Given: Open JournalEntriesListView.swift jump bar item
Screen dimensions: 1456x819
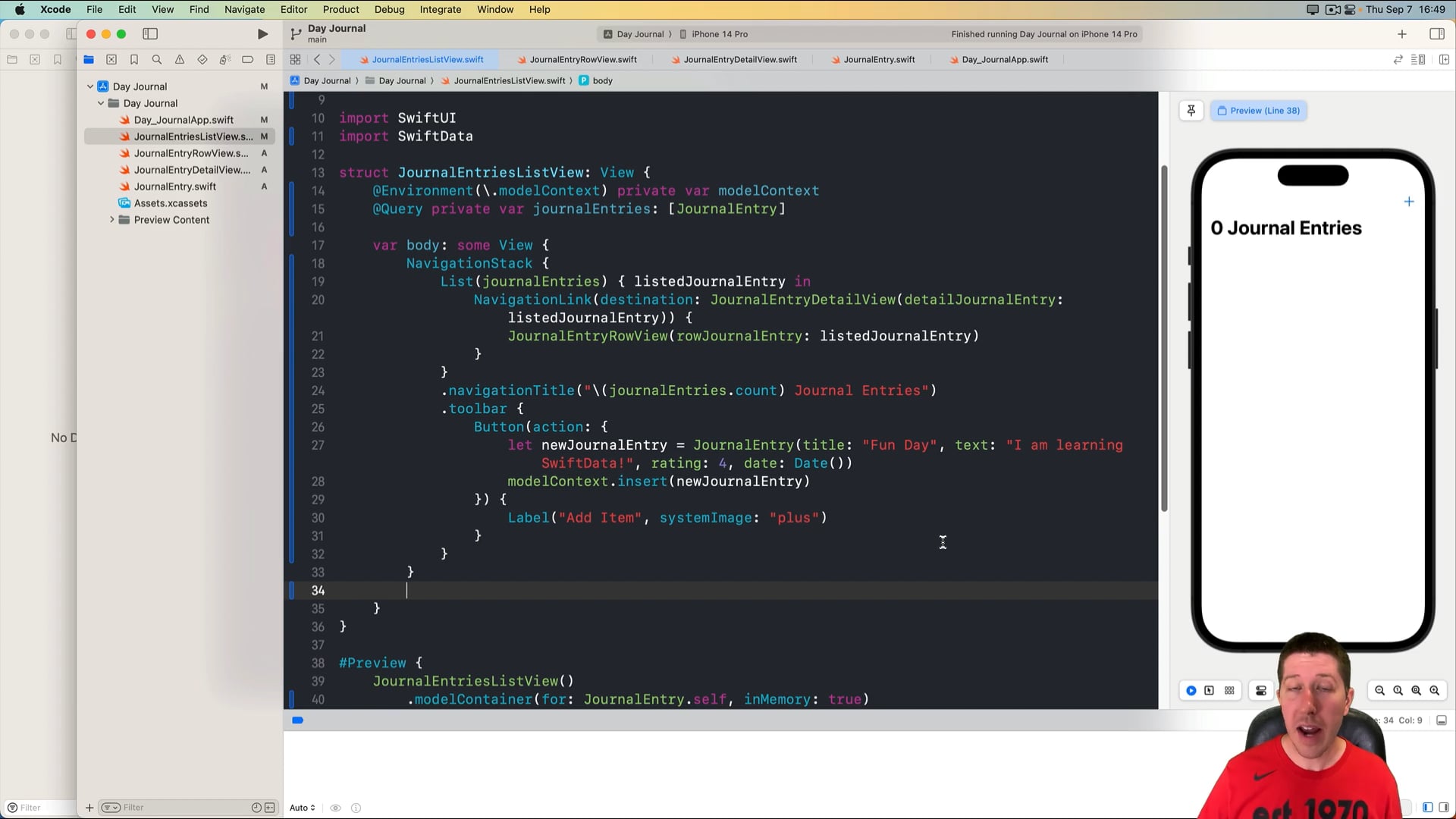Looking at the screenshot, I should click(503, 80).
